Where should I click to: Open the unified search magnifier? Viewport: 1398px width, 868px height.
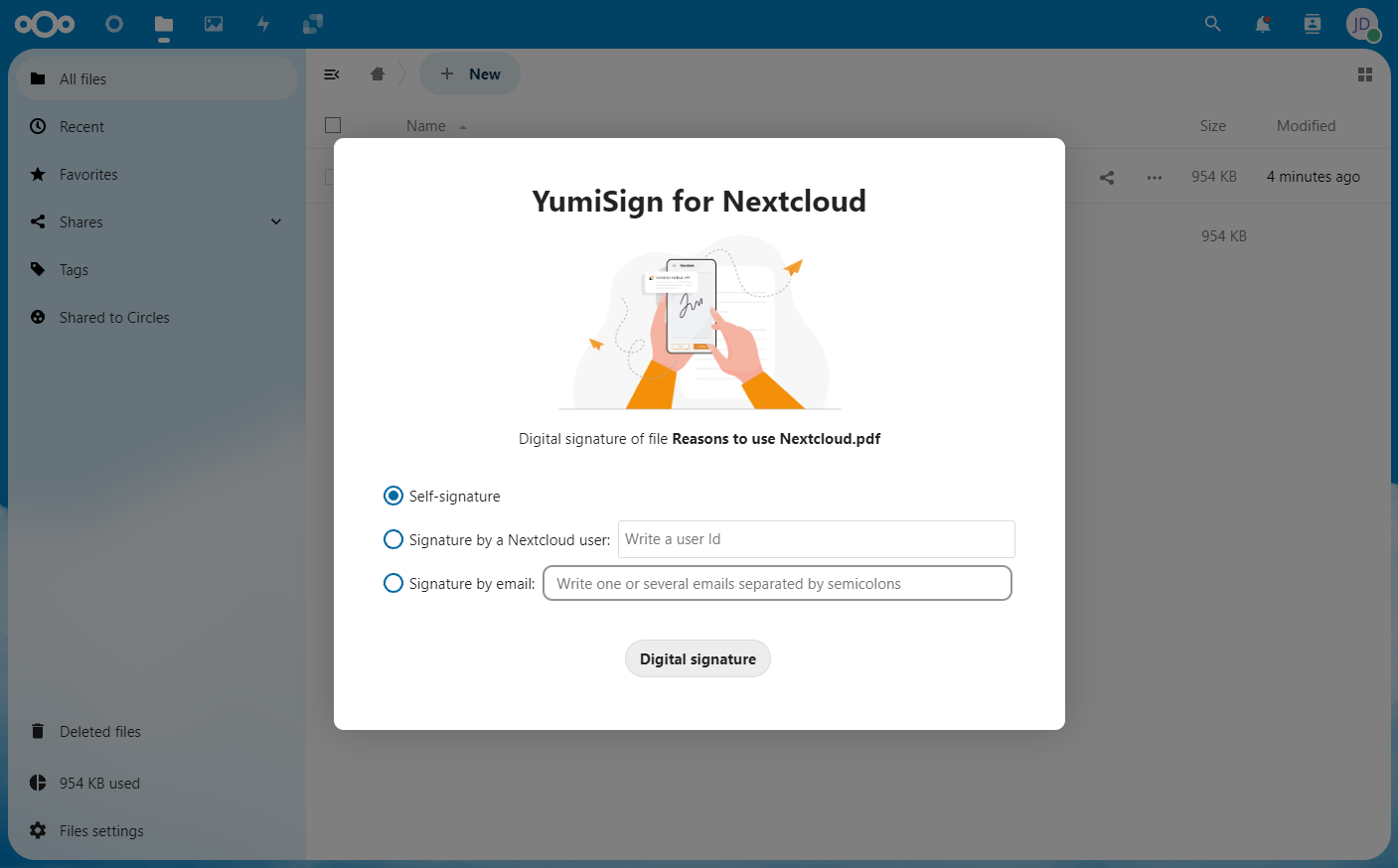click(x=1212, y=24)
